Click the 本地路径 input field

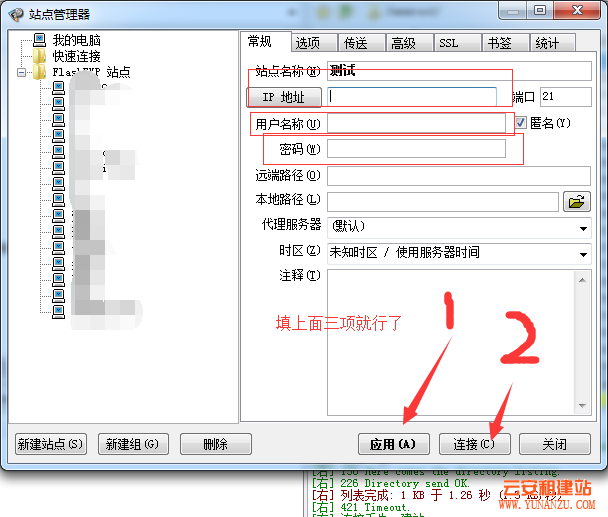tap(442, 201)
